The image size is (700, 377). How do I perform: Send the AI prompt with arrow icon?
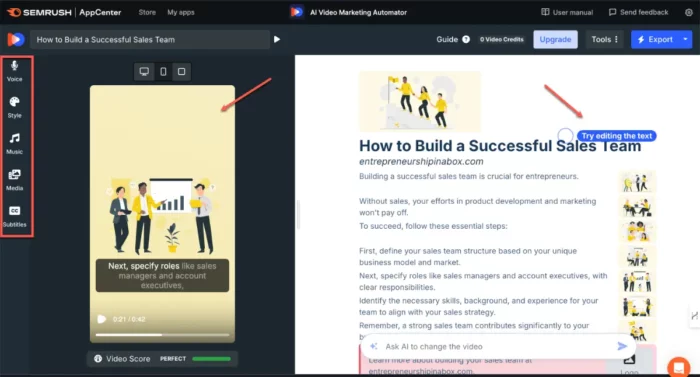(622, 346)
